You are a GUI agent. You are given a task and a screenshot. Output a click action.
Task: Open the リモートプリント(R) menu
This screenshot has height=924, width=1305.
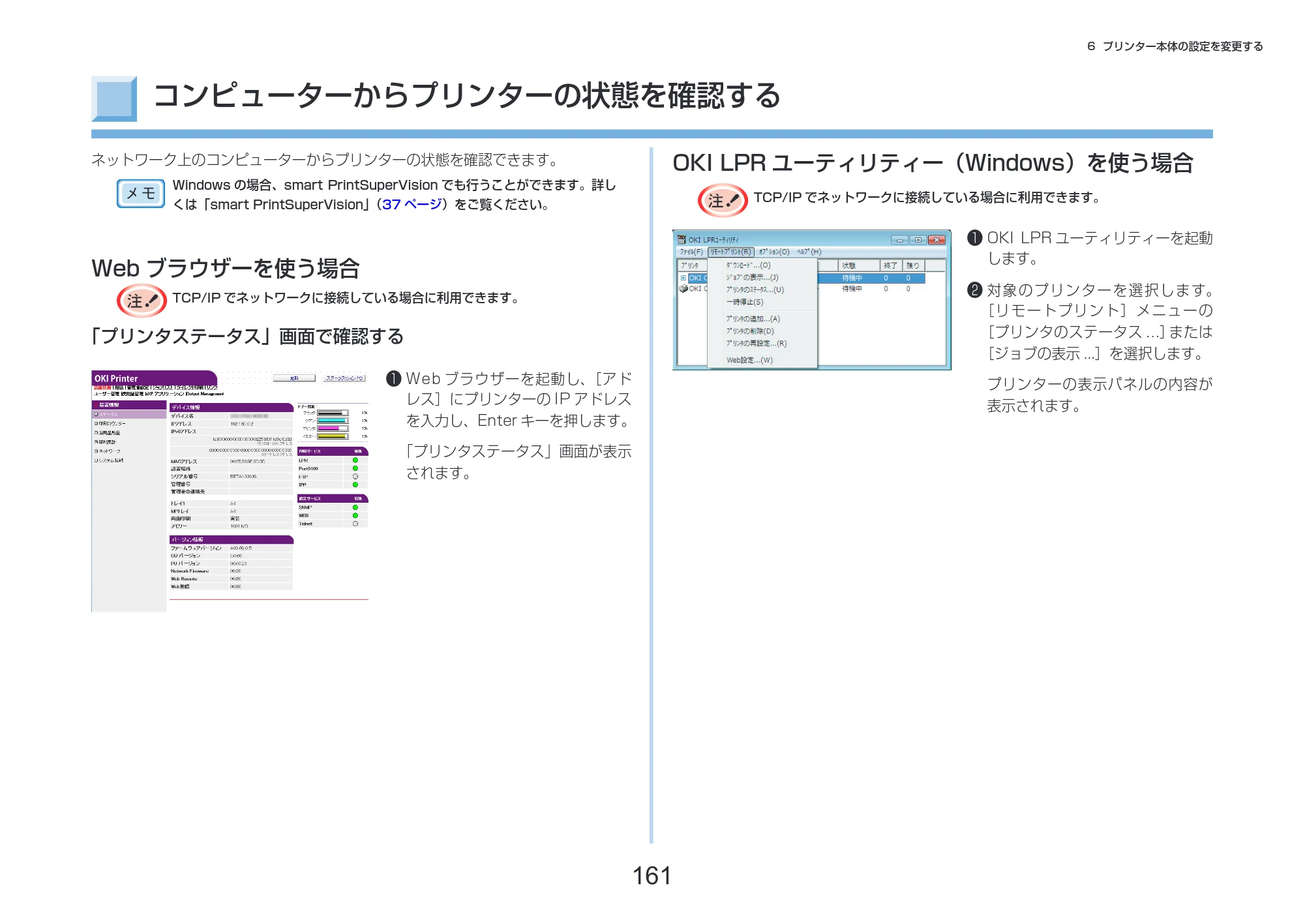click(730, 252)
